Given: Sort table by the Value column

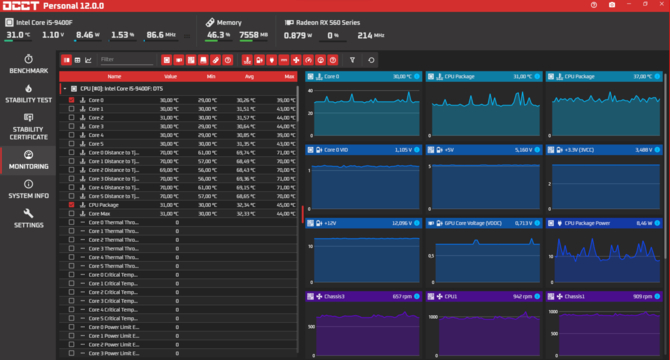Looking at the screenshot, I should coord(170,76).
